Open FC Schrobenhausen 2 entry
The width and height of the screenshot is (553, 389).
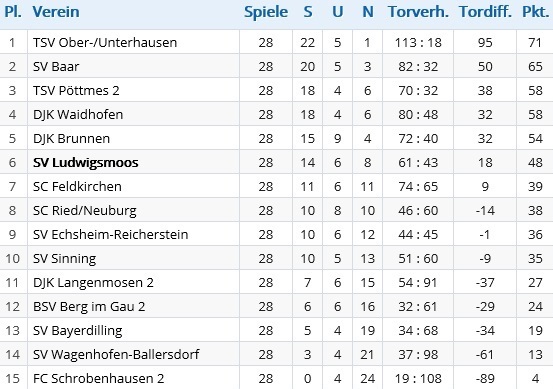pos(98,378)
